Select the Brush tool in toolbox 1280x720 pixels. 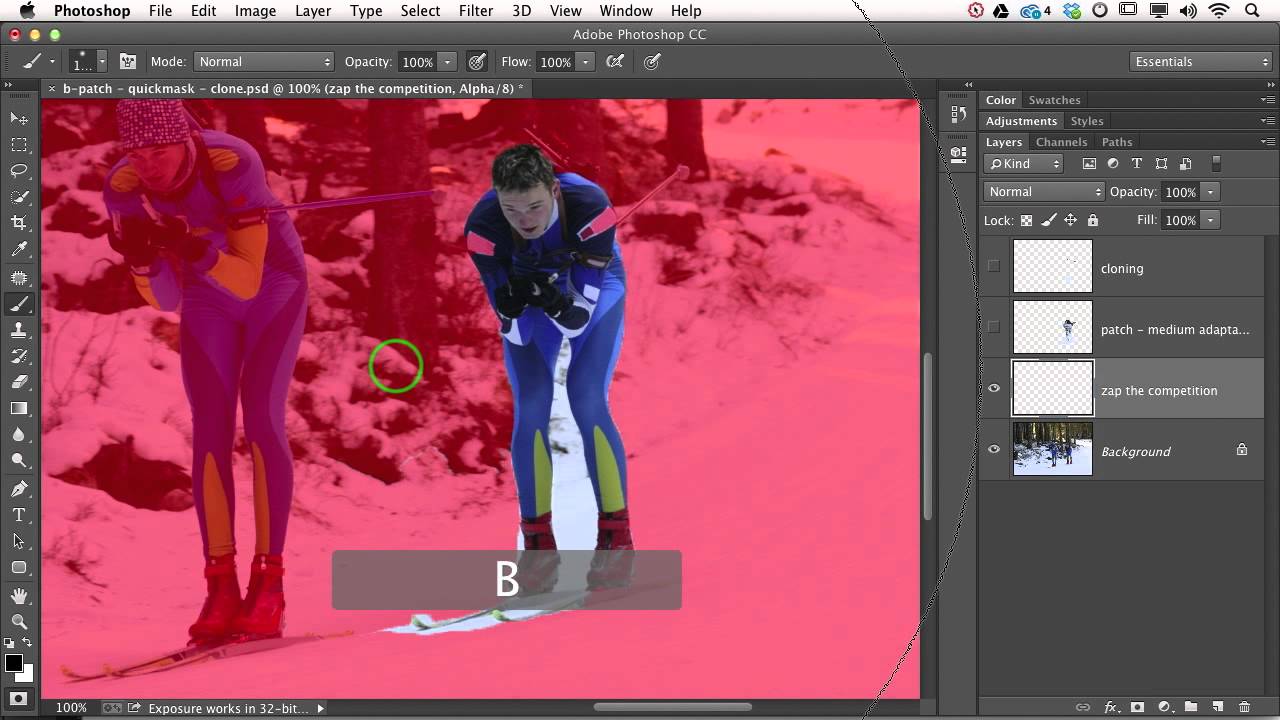(19, 304)
